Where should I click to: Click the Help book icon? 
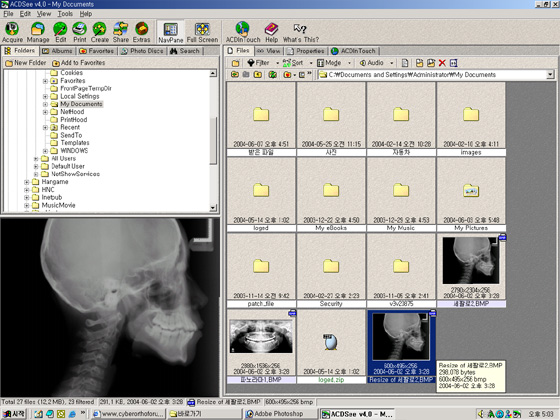pos(271,32)
